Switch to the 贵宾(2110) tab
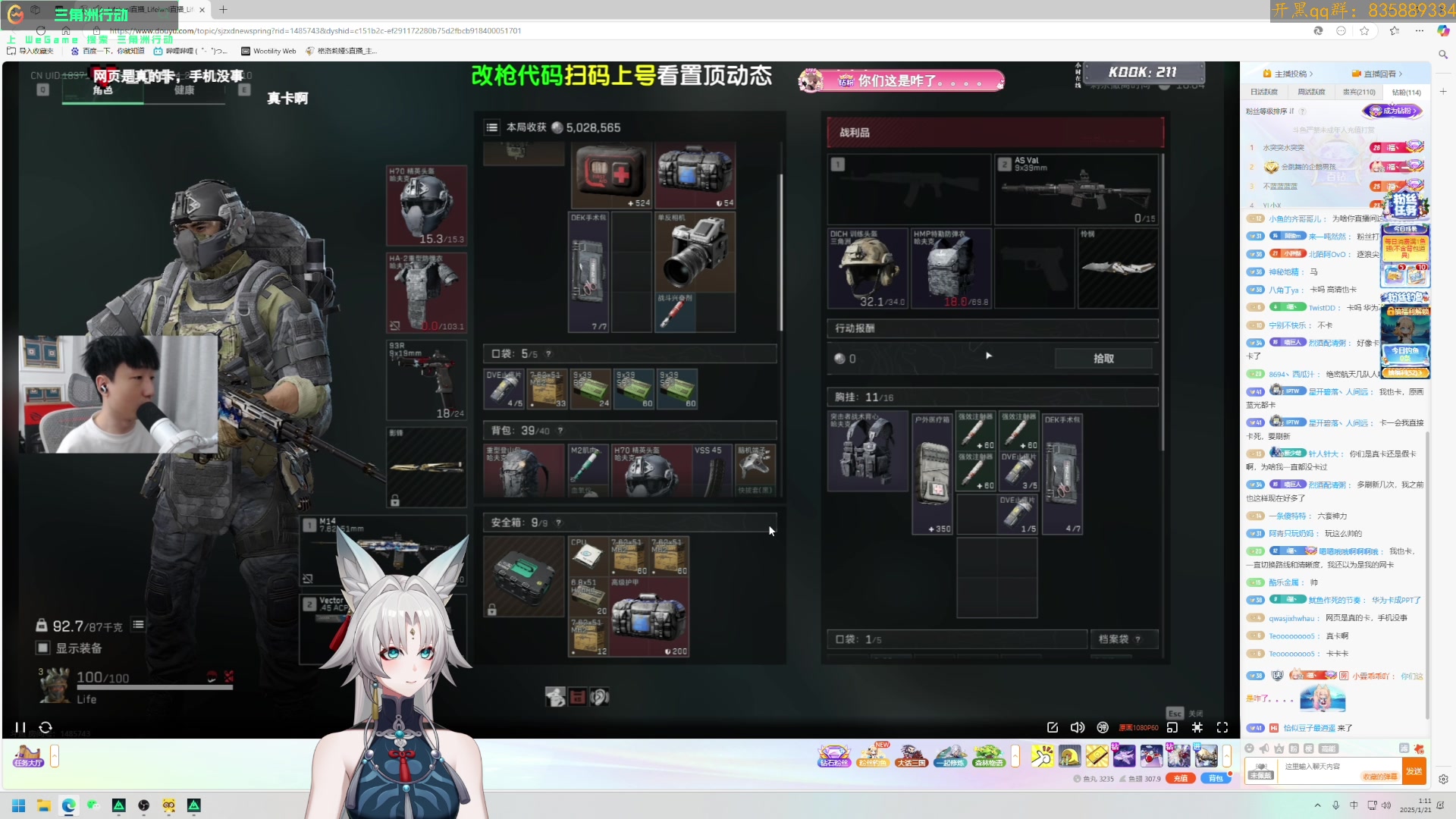This screenshot has height=819, width=1456. coord(1359,92)
